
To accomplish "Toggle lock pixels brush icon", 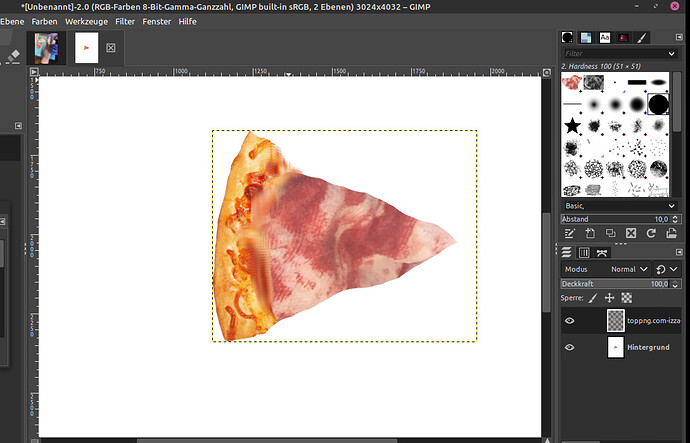I will pyautogui.click(x=593, y=298).
